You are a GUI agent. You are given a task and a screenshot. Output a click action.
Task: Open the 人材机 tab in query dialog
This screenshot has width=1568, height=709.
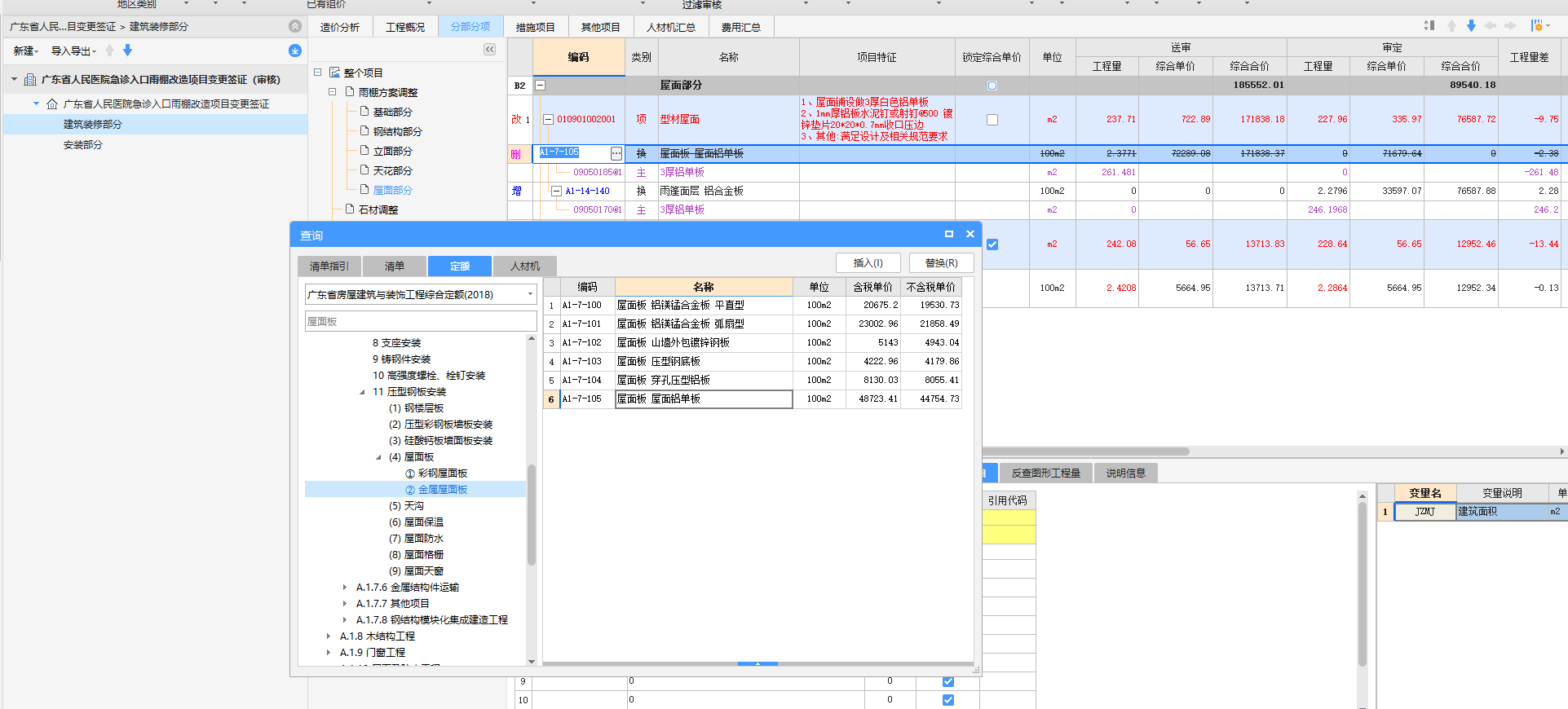click(x=525, y=266)
